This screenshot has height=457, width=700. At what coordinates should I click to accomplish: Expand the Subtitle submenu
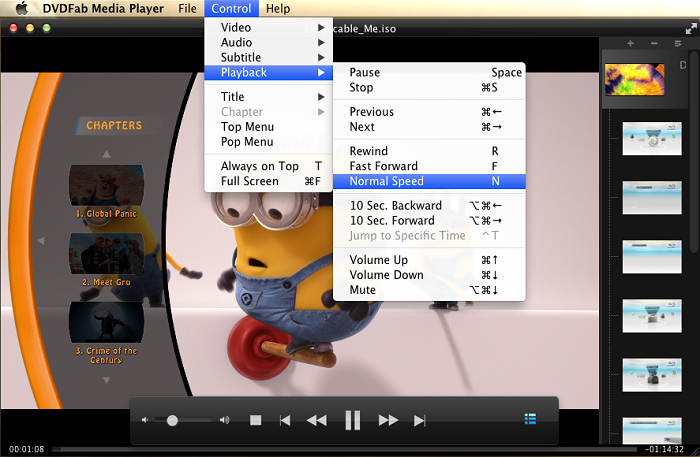pyautogui.click(x=269, y=57)
